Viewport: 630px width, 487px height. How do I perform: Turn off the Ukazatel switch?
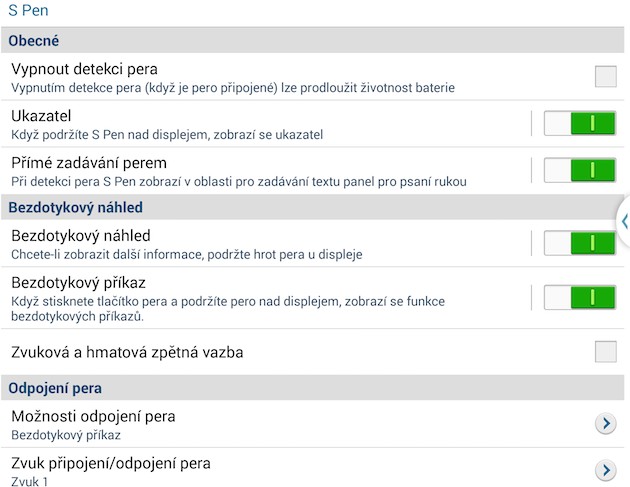[x=579, y=123]
